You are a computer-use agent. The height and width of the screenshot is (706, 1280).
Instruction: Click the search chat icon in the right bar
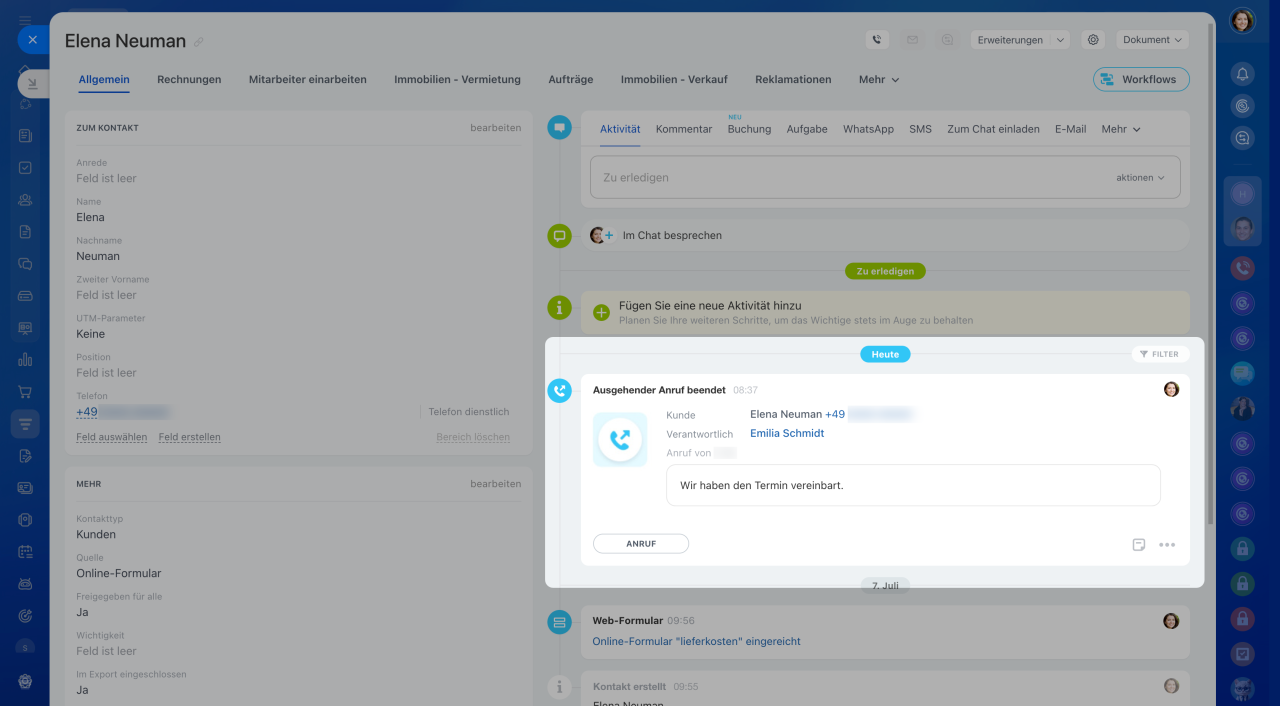coord(1242,140)
